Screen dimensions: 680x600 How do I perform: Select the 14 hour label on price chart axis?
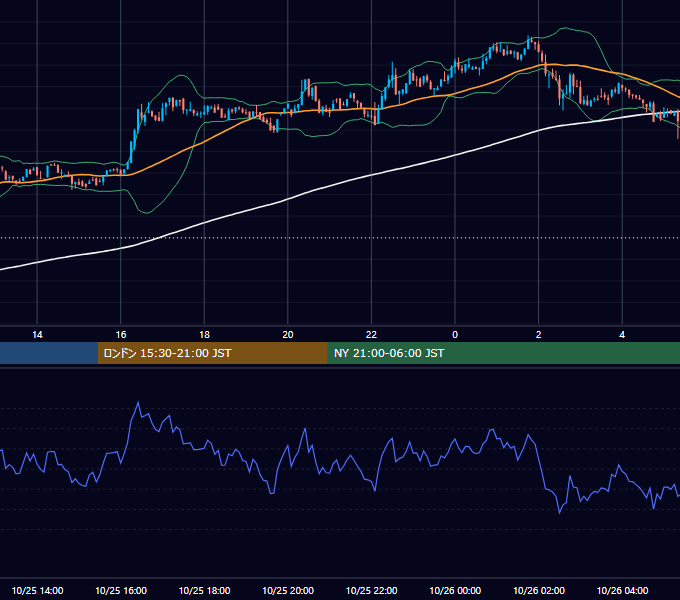[37, 335]
